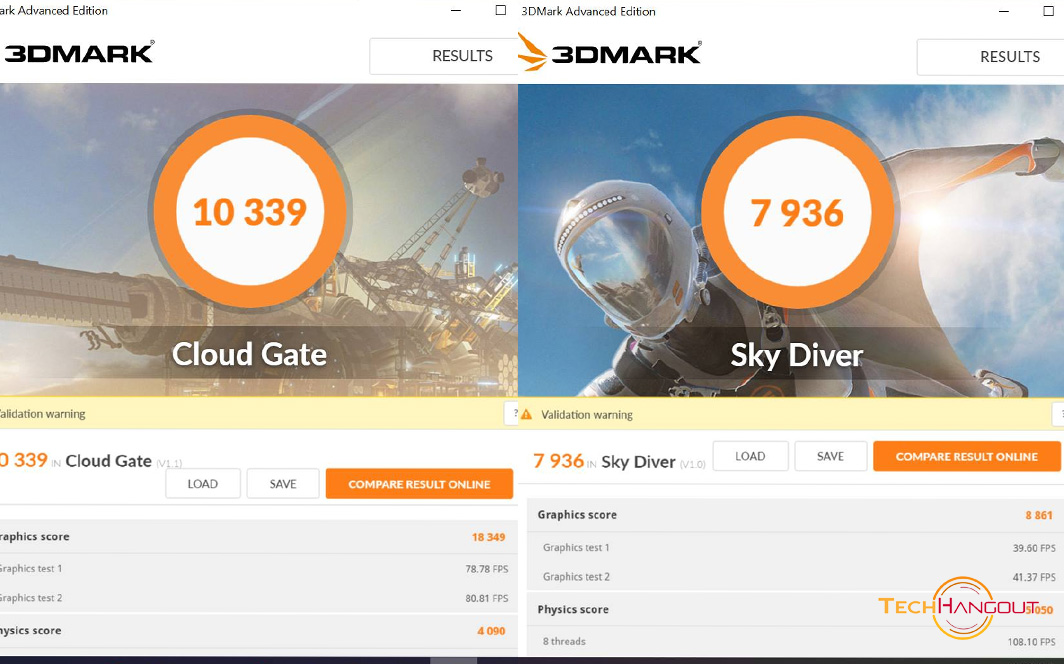This screenshot has width=1064, height=664.
Task: Click SAVE button in Cloud Gate window
Action: point(283,484)
